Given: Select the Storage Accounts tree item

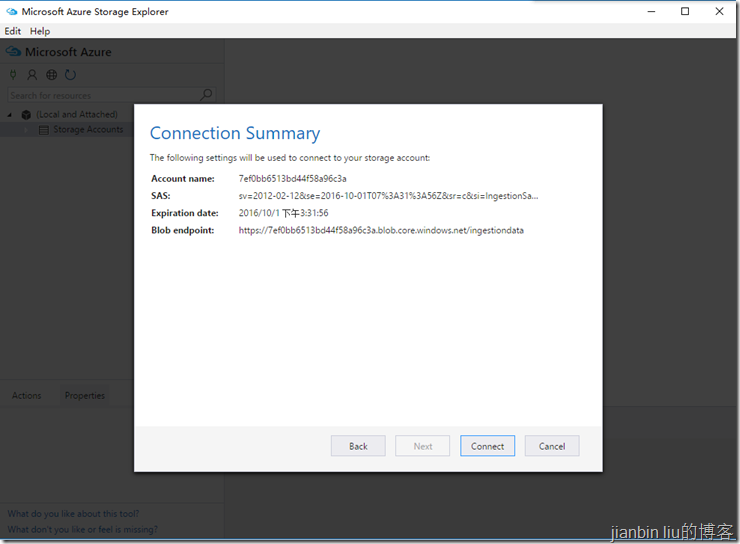Looking at the screenshot, I should click(x=88, y=129).
